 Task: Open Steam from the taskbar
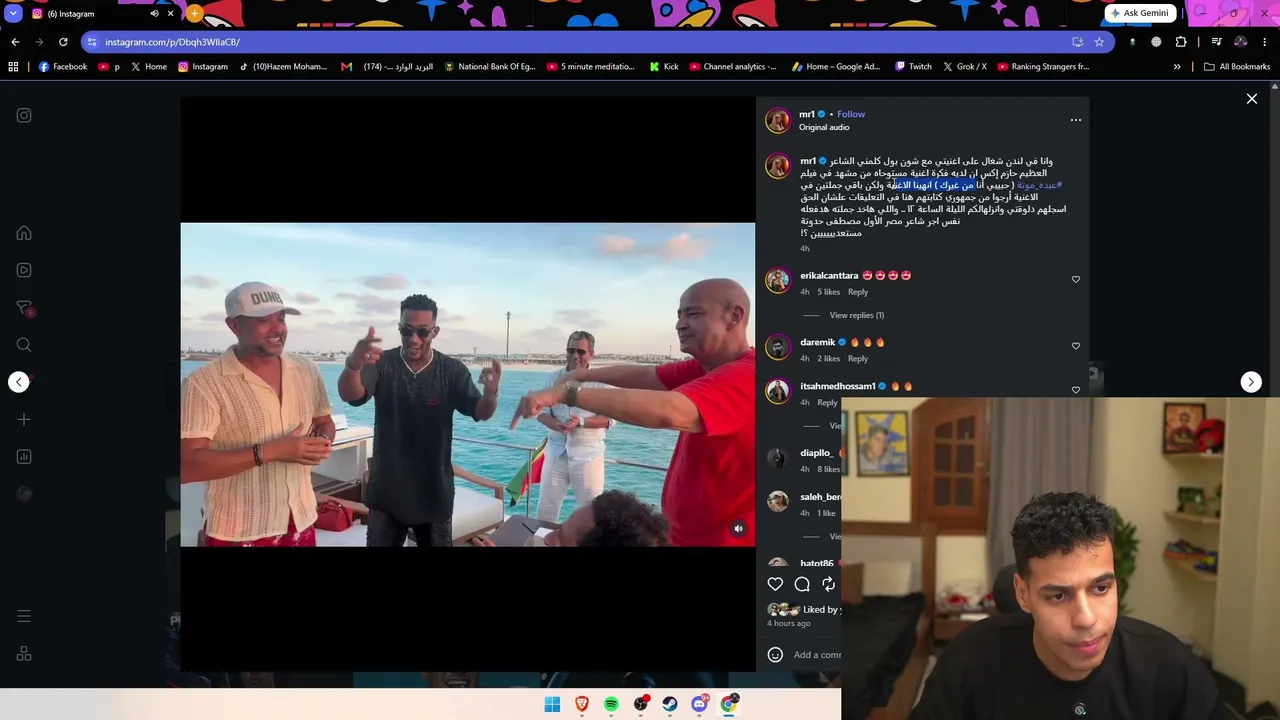[670, 704]
